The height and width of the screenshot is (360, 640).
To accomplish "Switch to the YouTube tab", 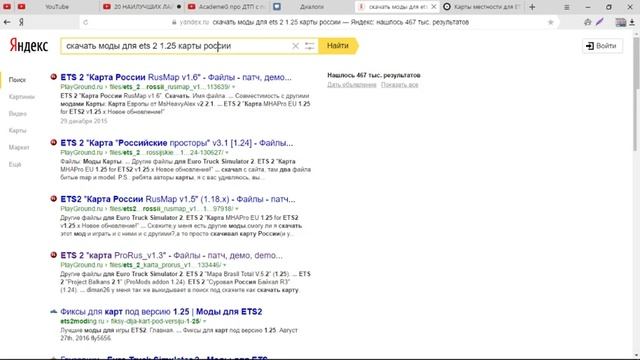I will pos(57,7).
